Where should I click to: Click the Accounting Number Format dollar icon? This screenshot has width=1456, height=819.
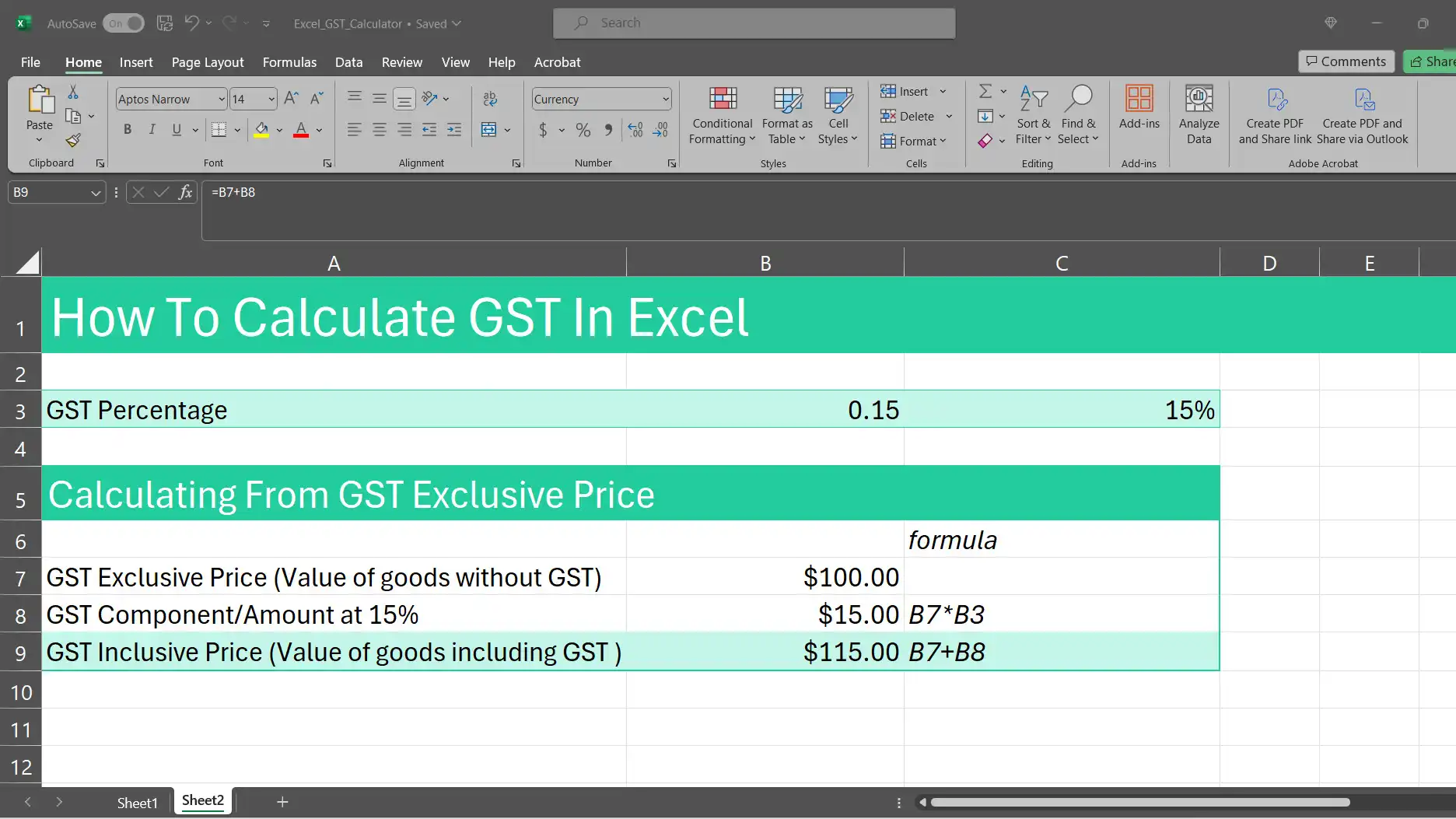pyautogui.click(x=543, y=130)
